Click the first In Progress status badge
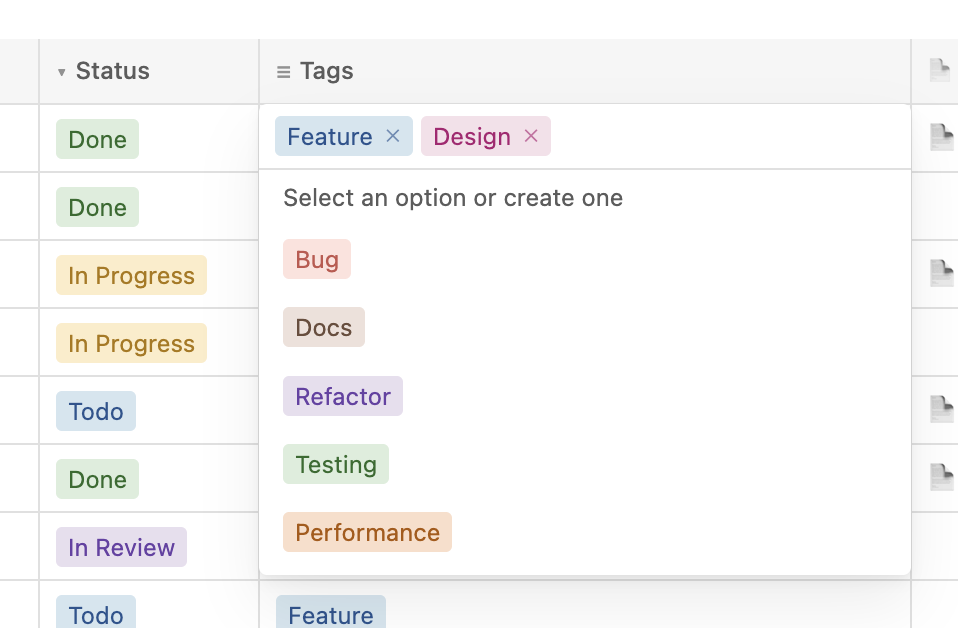Image resolution: width=958 pixels, height=628 pixels. click(131, 275)
